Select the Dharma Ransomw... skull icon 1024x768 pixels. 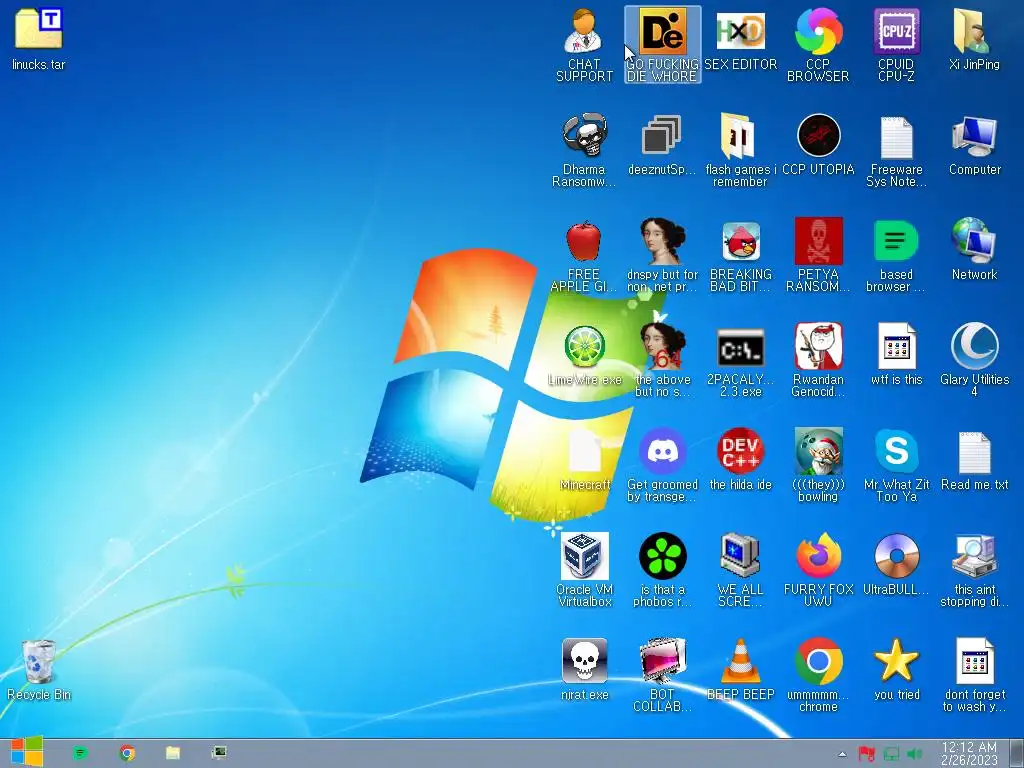pyautogui.click(x=584, y=136)
